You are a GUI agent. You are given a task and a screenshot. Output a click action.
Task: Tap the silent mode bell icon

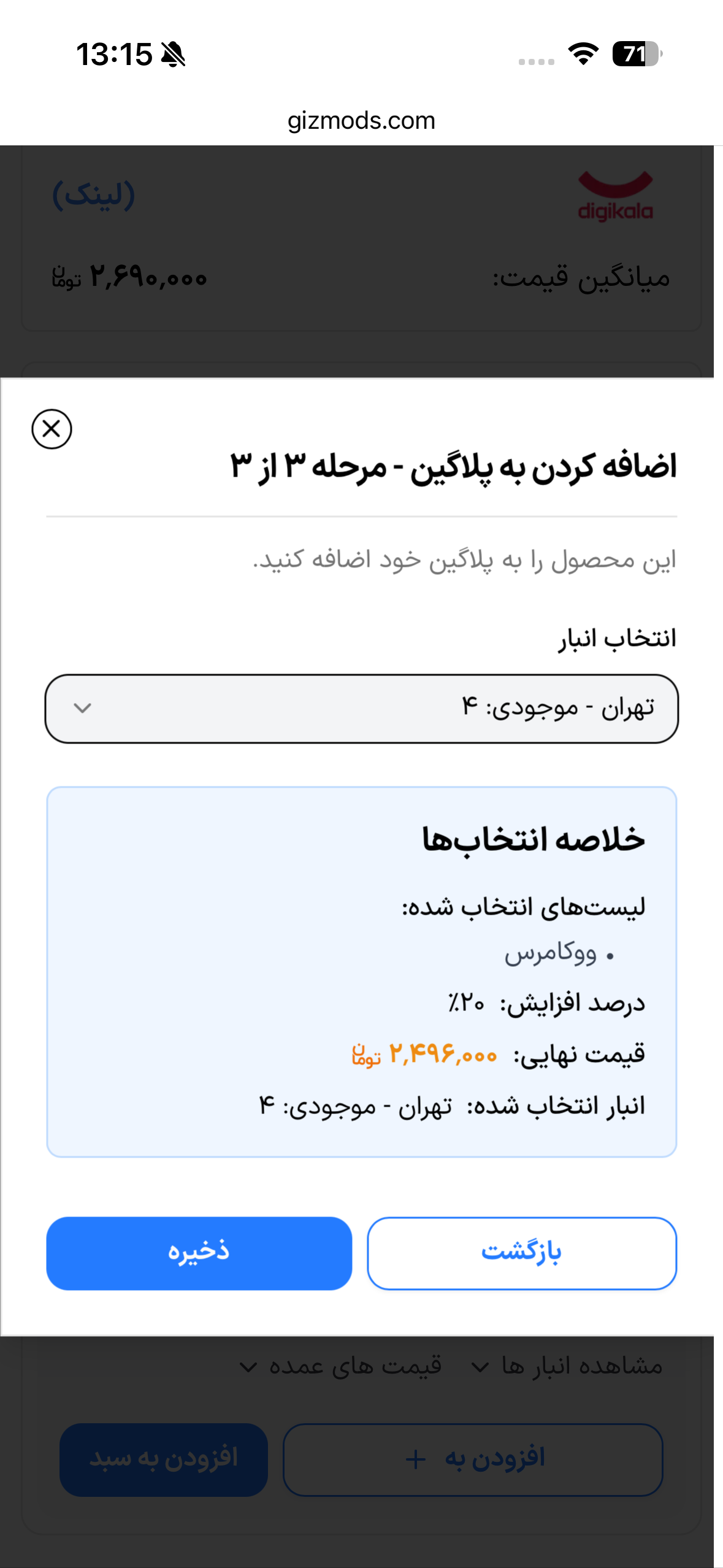coord(173,54)
